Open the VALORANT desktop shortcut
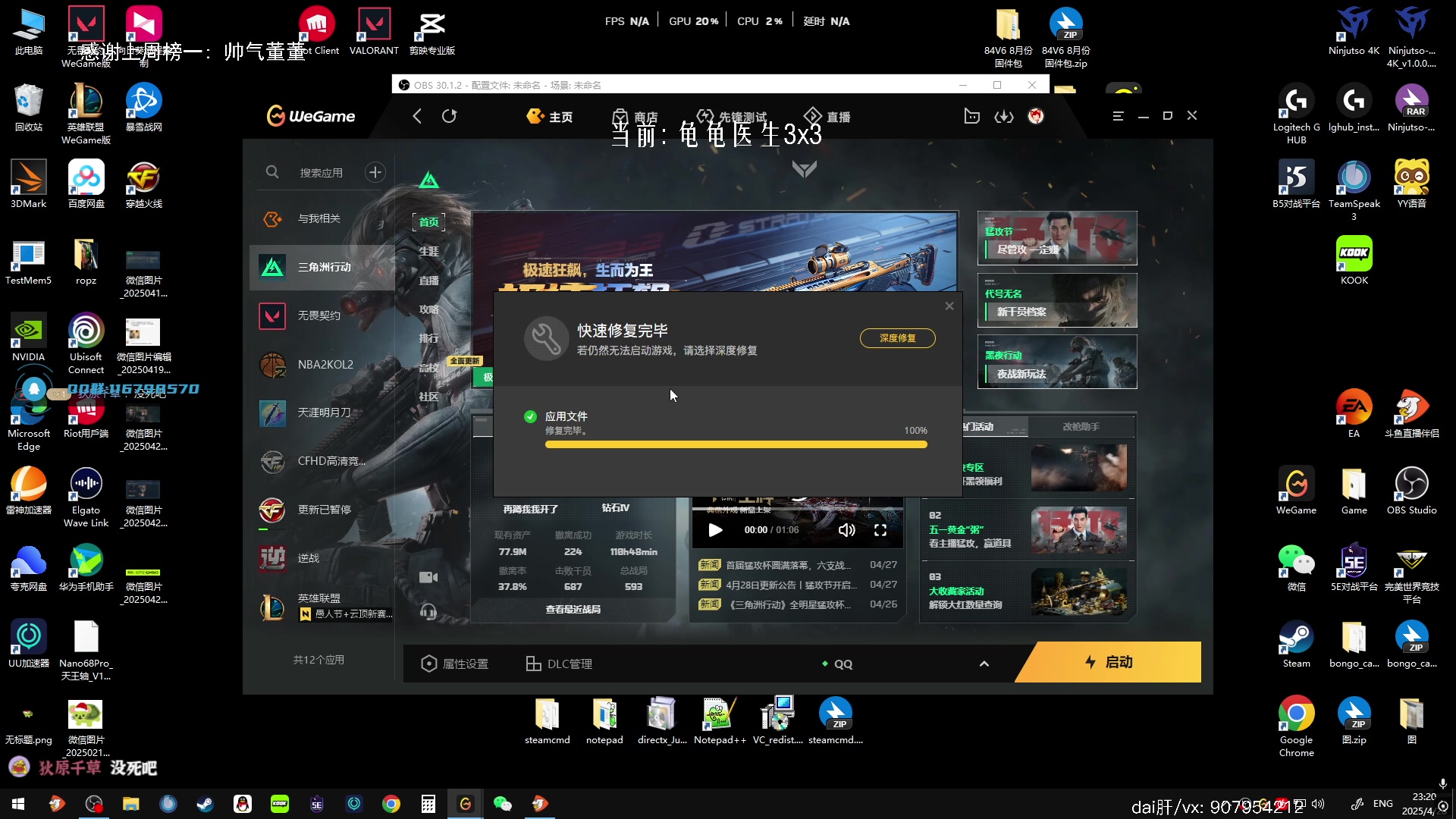 coord(374,32)
